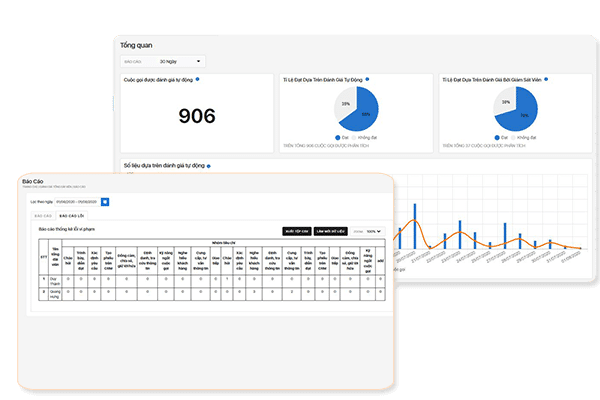The width and height of the screenshot is (600, 400).
Task: Click 'TRÊN TỔNG 906 CUỘC GỌI ĐƯỢC PHÂN TÍCH' caption
Action: click(x=326, y=146)
